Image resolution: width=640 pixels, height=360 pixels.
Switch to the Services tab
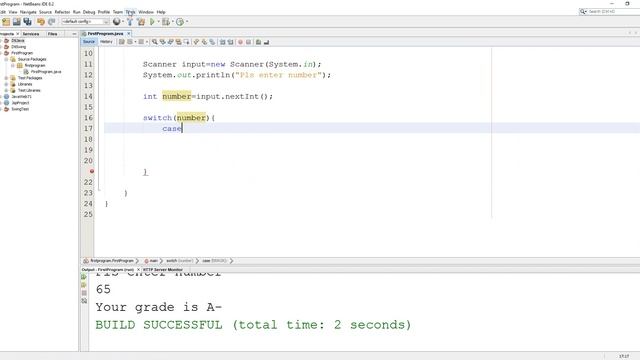coord(31,34)
